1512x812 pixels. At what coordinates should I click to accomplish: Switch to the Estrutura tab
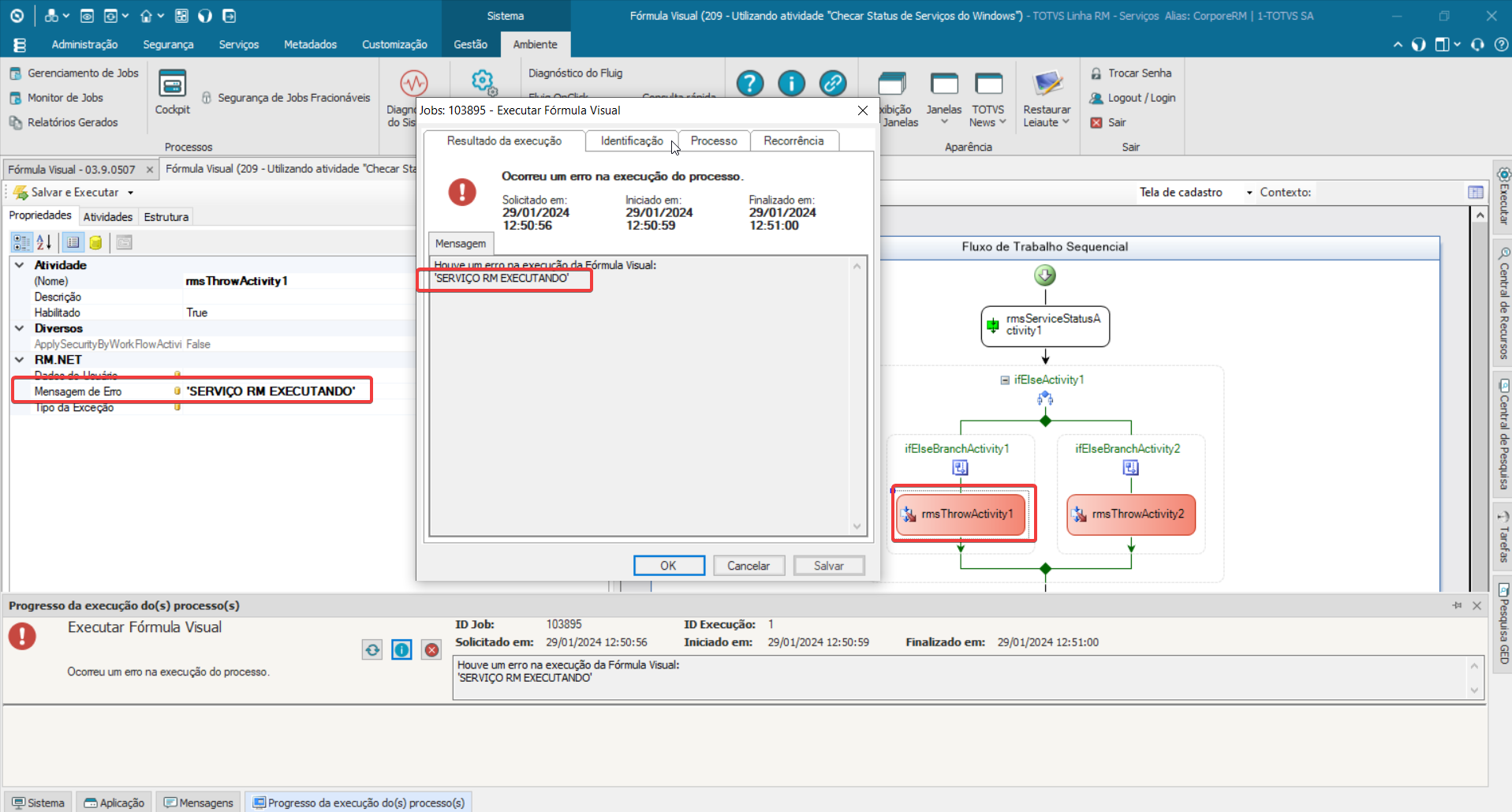(x=166, y=217)
